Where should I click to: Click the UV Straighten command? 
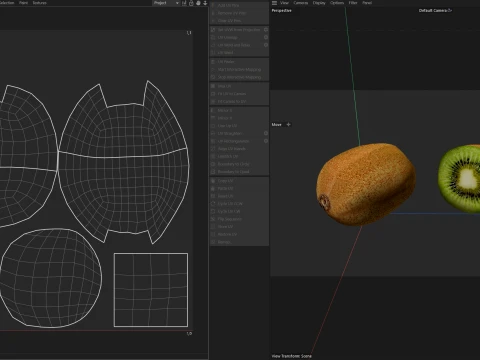[236, 133]
